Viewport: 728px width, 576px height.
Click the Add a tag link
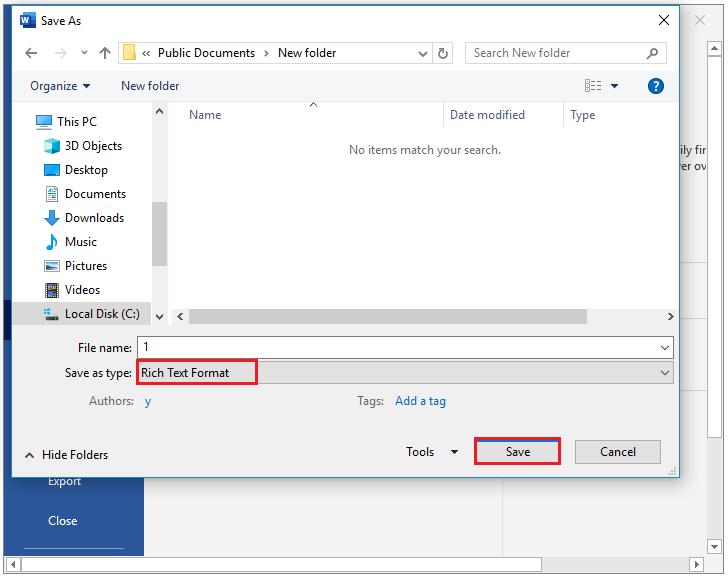point(420,401)
